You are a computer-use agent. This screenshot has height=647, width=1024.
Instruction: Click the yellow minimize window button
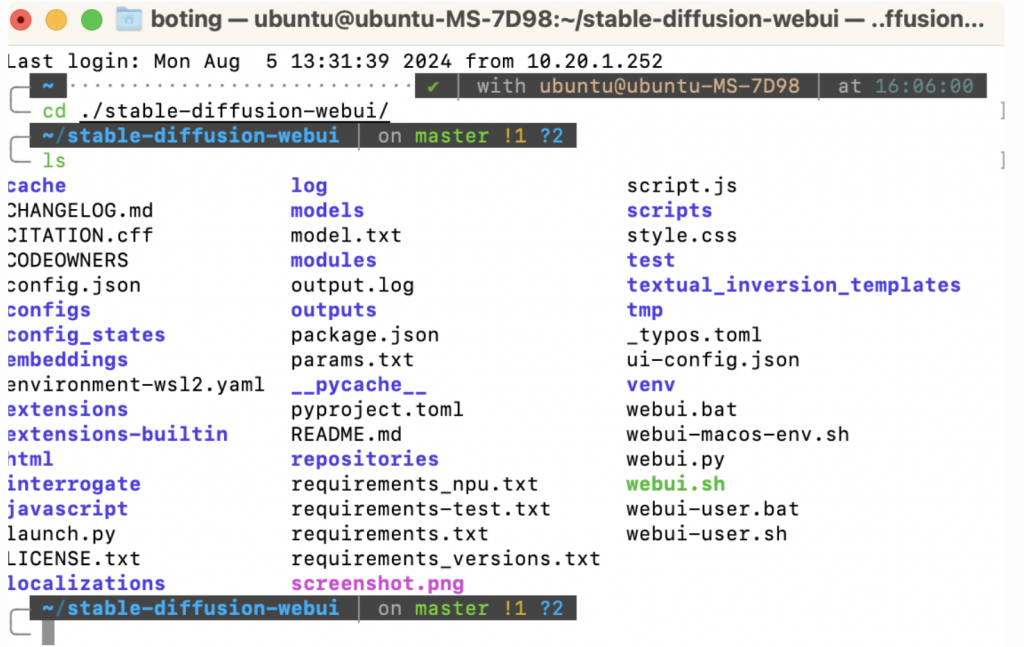tap(56, 20)
